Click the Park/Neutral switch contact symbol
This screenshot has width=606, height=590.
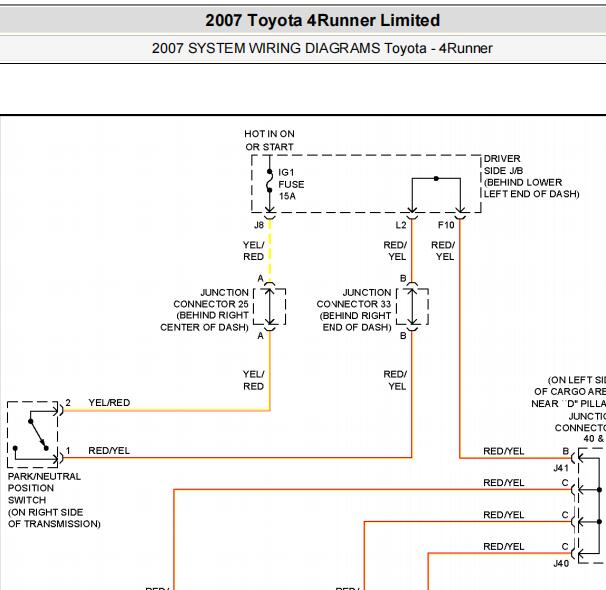[32, 434]
